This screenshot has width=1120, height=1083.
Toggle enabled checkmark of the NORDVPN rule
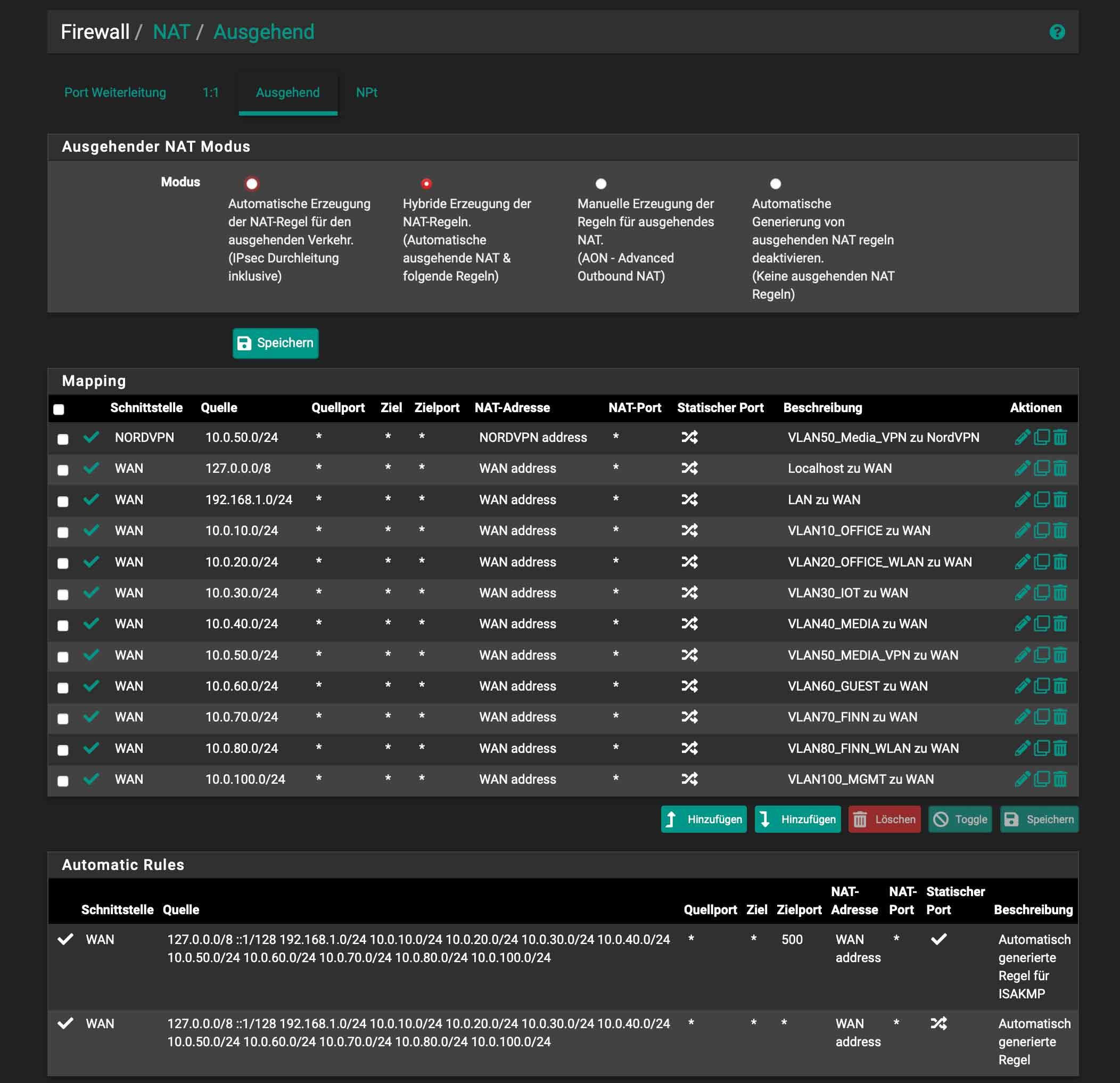click(92, 437)
